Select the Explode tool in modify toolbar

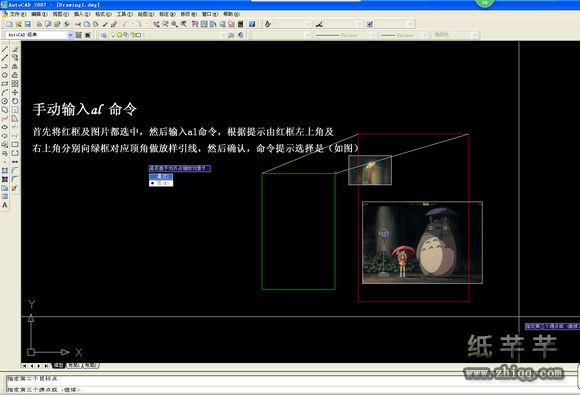15,188
